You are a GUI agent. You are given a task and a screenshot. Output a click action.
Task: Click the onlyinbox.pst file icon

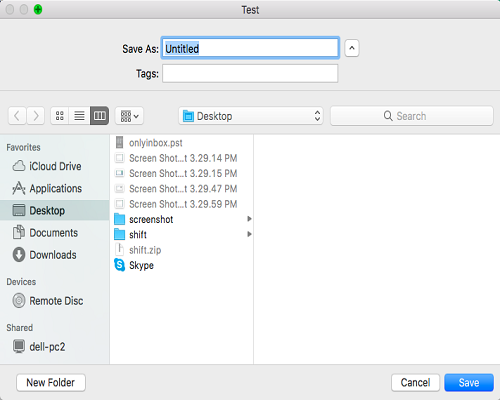point(119,142)
